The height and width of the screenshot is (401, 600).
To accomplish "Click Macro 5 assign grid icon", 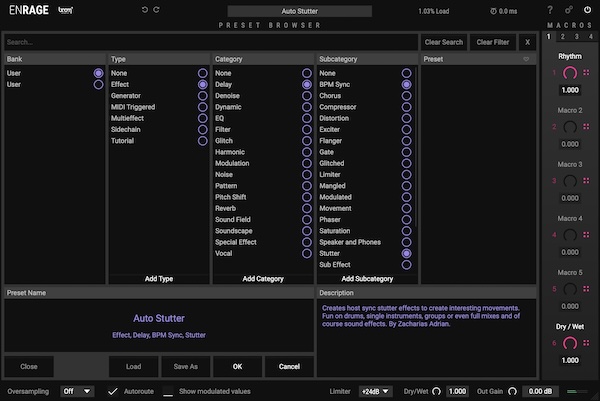I will click(x=586, y=289).
